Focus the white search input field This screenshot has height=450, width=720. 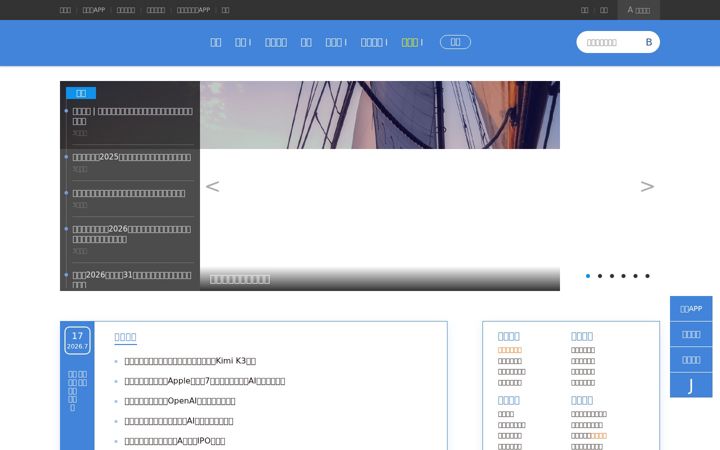pos(613,42)
